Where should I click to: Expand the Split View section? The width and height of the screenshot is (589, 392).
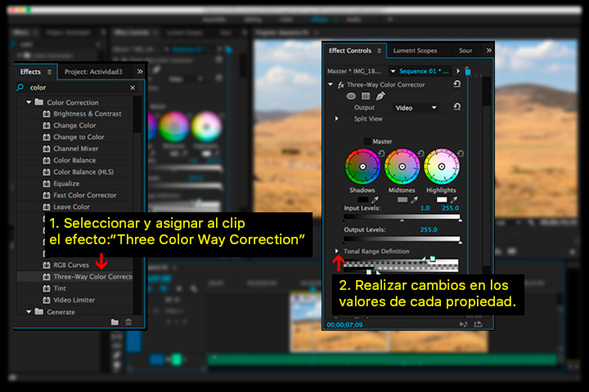[x=337, y=119]
